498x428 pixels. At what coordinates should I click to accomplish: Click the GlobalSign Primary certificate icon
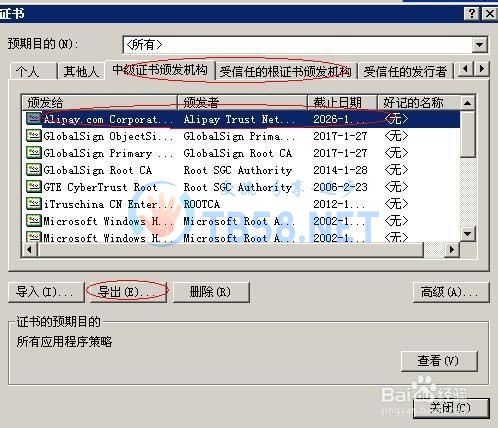coord(33,153)
